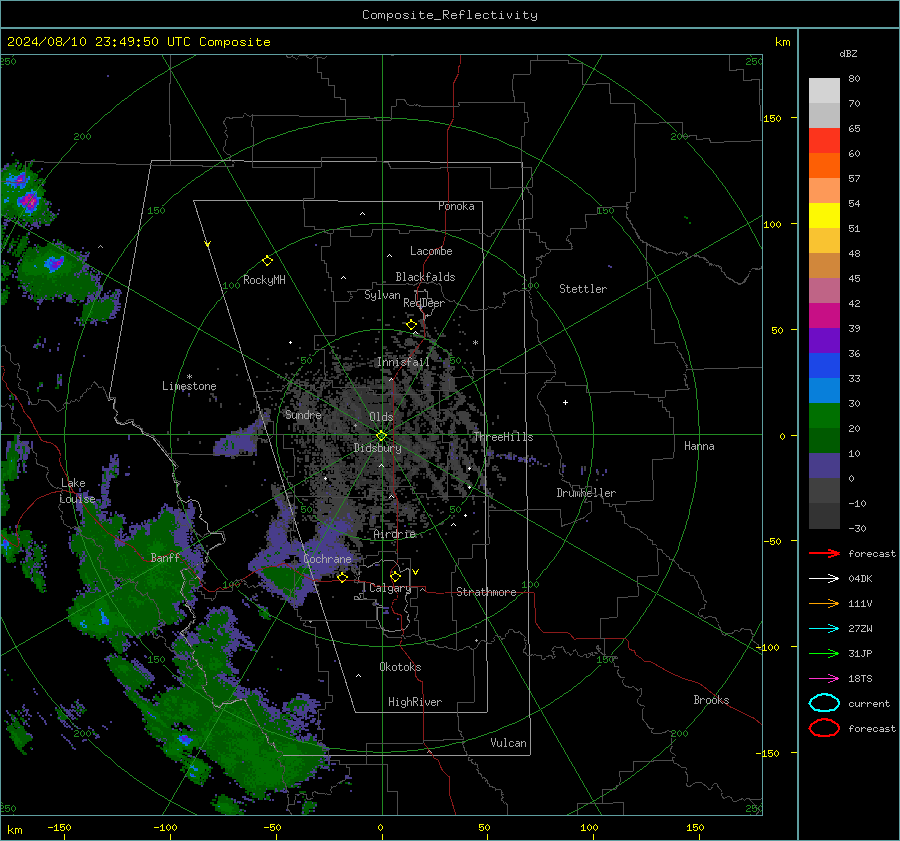Click the yellow diamond marker near RedDeer
900x841 pixels.
tap(411, 325)
